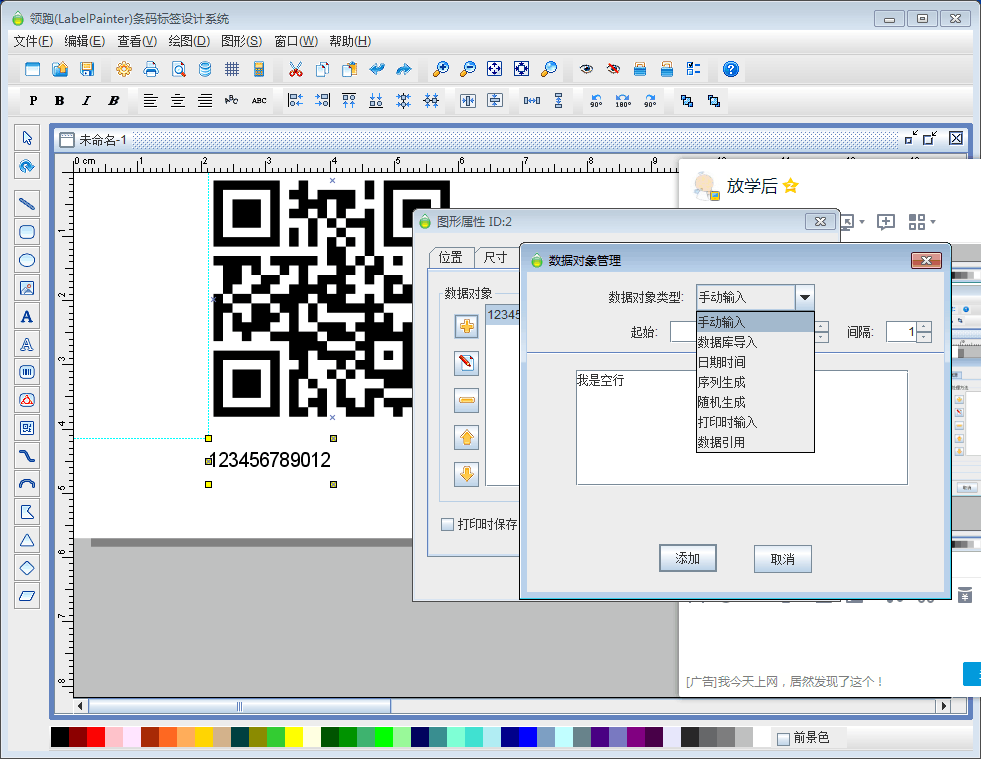Select the line drawing tool

(x=27, y=203)
